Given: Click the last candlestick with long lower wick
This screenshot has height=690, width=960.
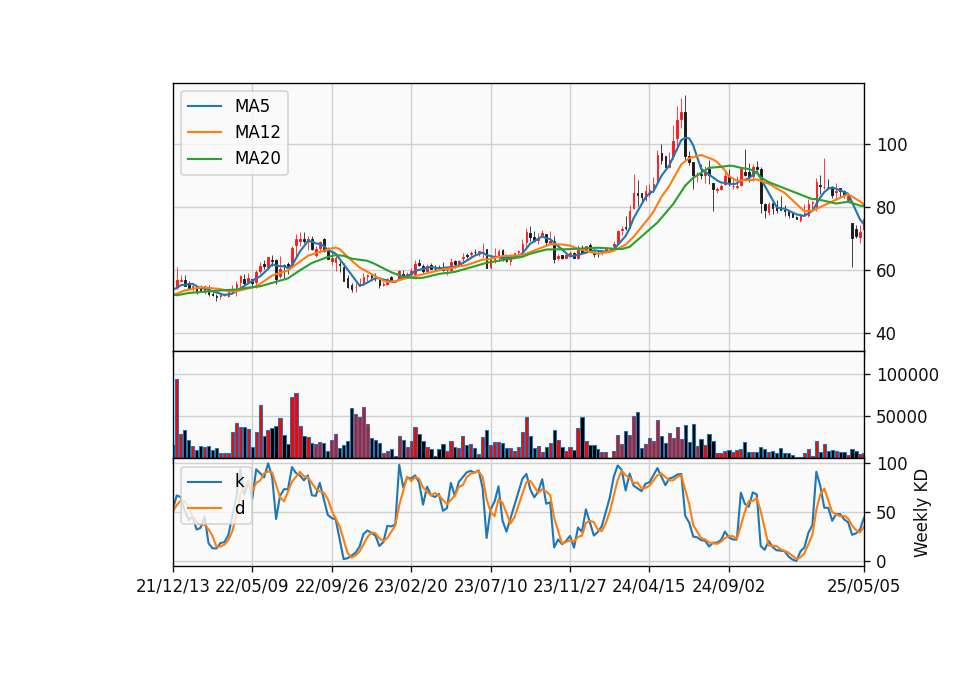Looking at the screenshot, I should 852,245.
